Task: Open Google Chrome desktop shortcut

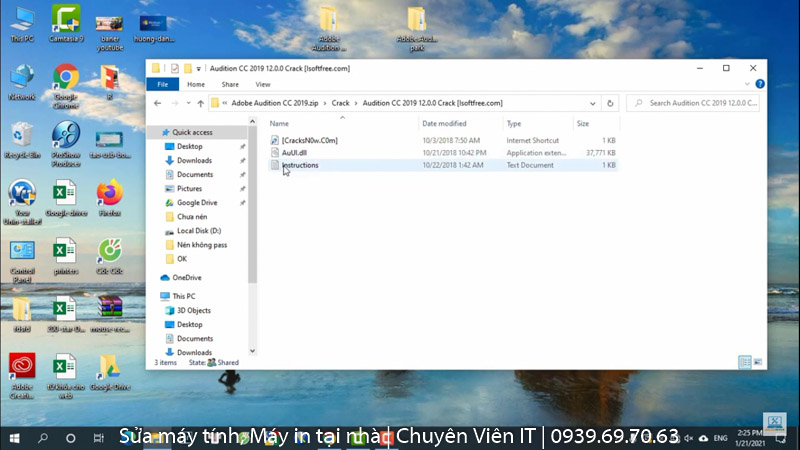Action: tap(66, 82)
